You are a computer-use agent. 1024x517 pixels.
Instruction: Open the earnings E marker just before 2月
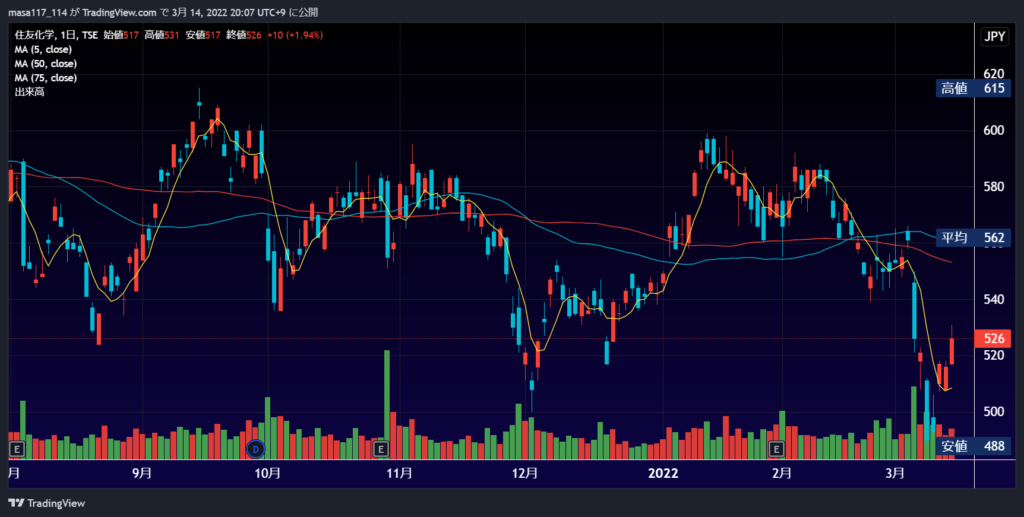pyautogui.click(x=776, y=448)
